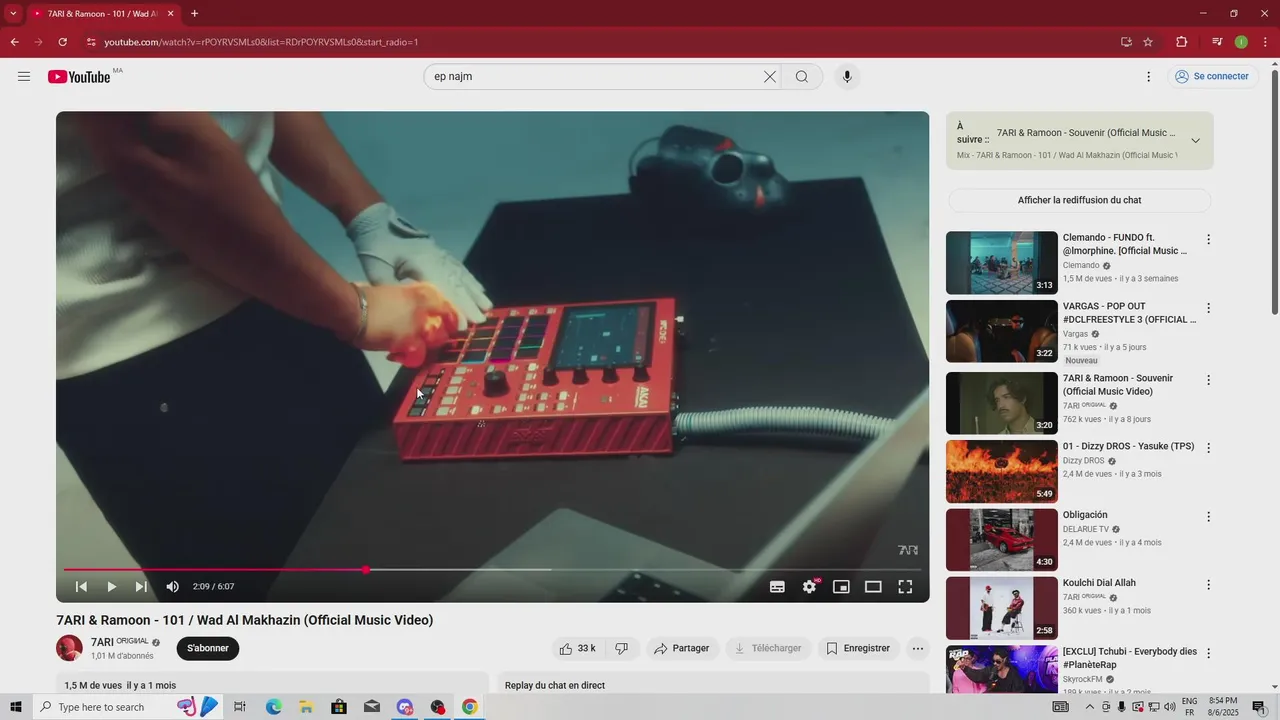Open player quality settings gear

pyautogui.click(x=810, y=587)
